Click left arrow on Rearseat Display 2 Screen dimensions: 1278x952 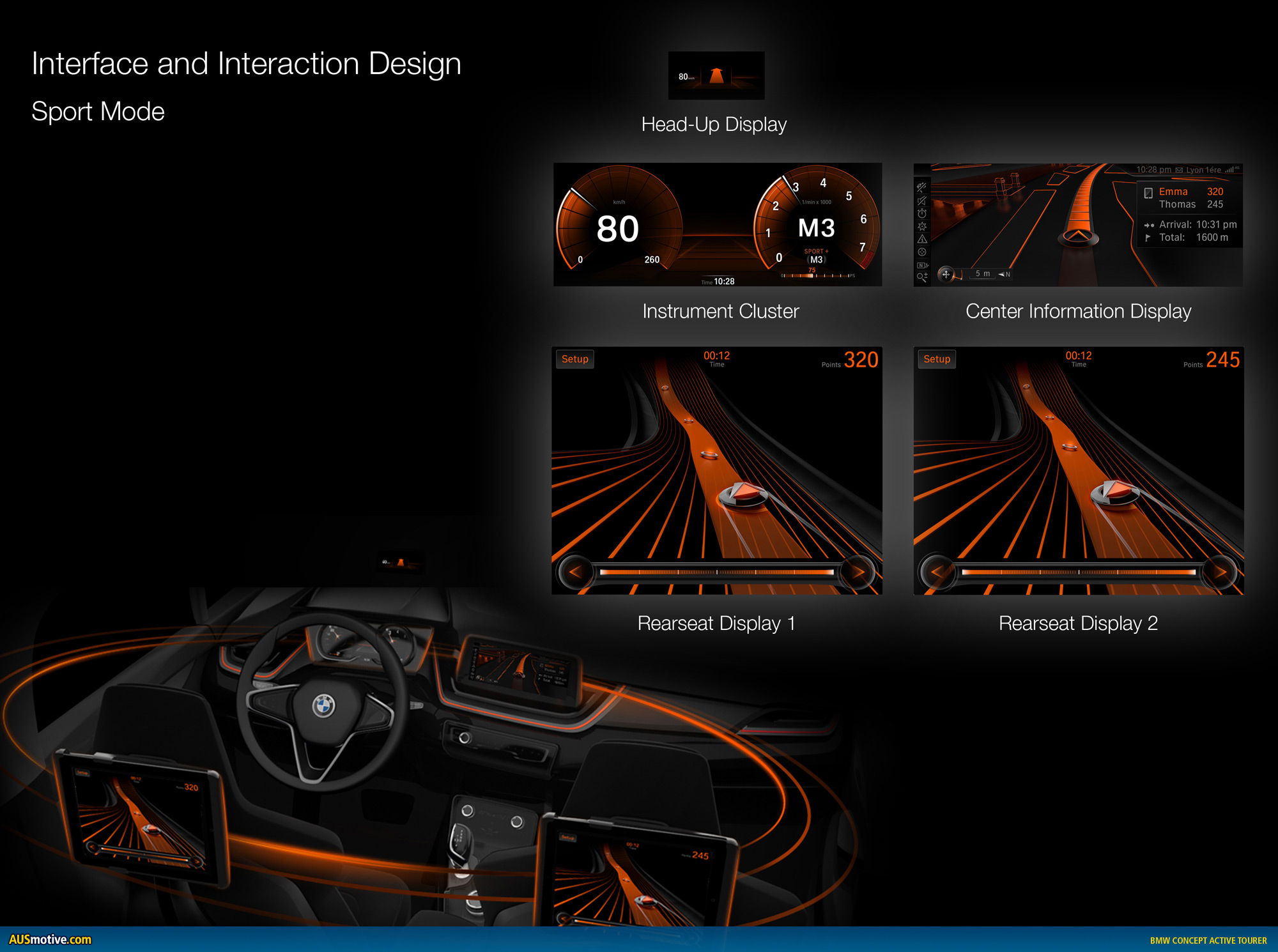click(937, 572)
